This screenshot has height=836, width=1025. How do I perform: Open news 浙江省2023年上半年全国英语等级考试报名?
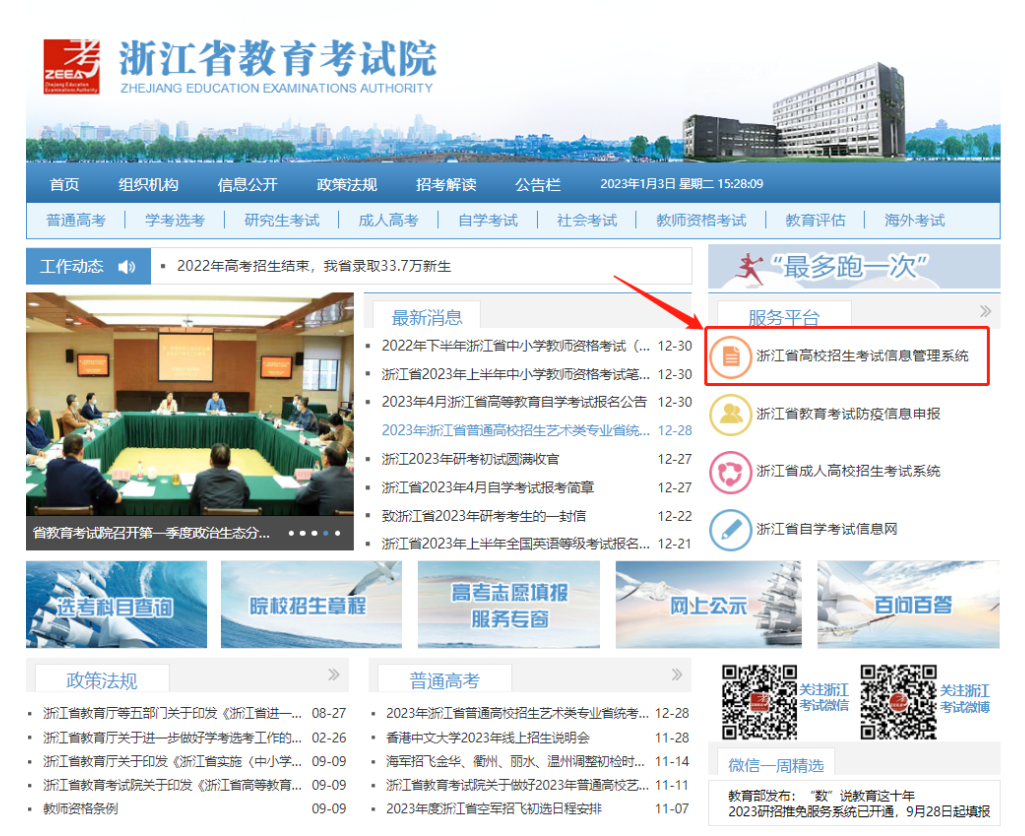[x=515, y=544]
